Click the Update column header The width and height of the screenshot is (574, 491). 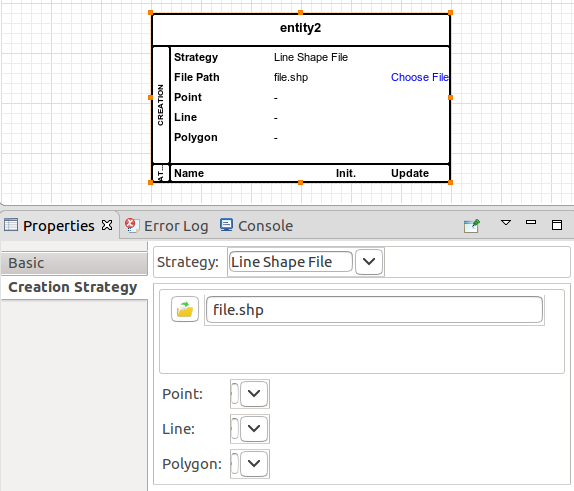[410, 173]
